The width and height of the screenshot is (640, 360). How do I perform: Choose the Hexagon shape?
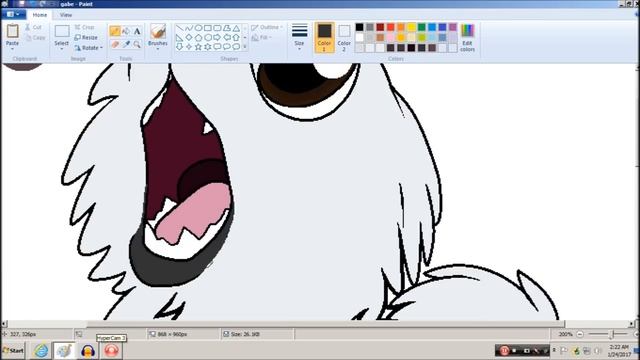[208, 38]
